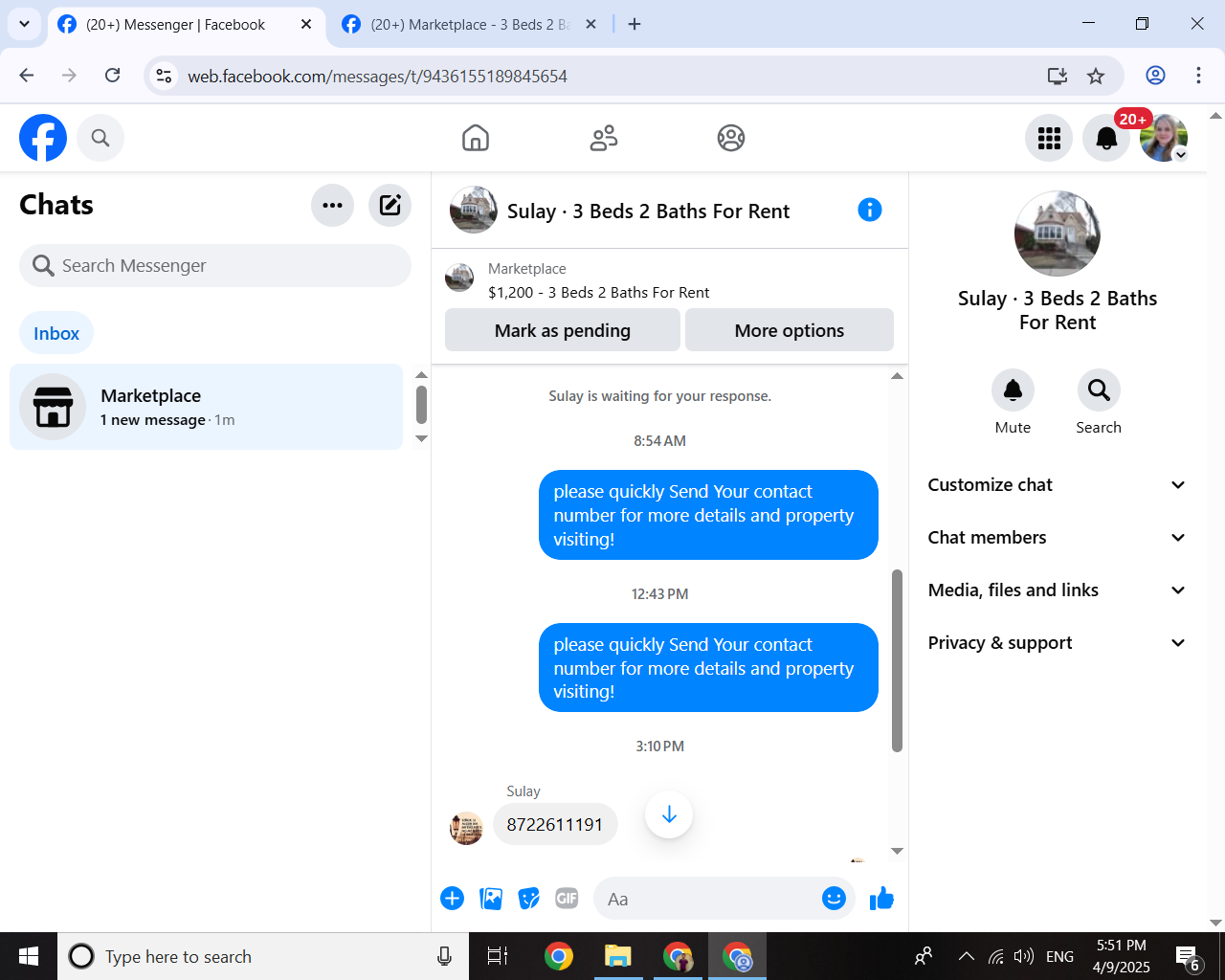This screenshot has height=980, width=1225.
Task: Expand the Privacy & support section
Action: click(1058, 643)
